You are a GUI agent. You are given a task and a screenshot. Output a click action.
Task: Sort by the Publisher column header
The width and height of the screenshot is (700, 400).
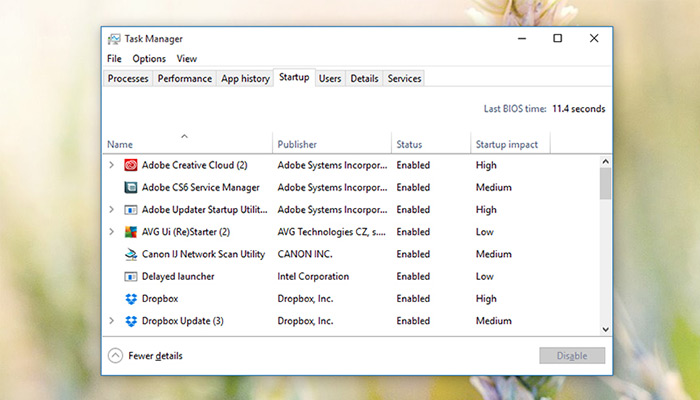coord(332,144)
